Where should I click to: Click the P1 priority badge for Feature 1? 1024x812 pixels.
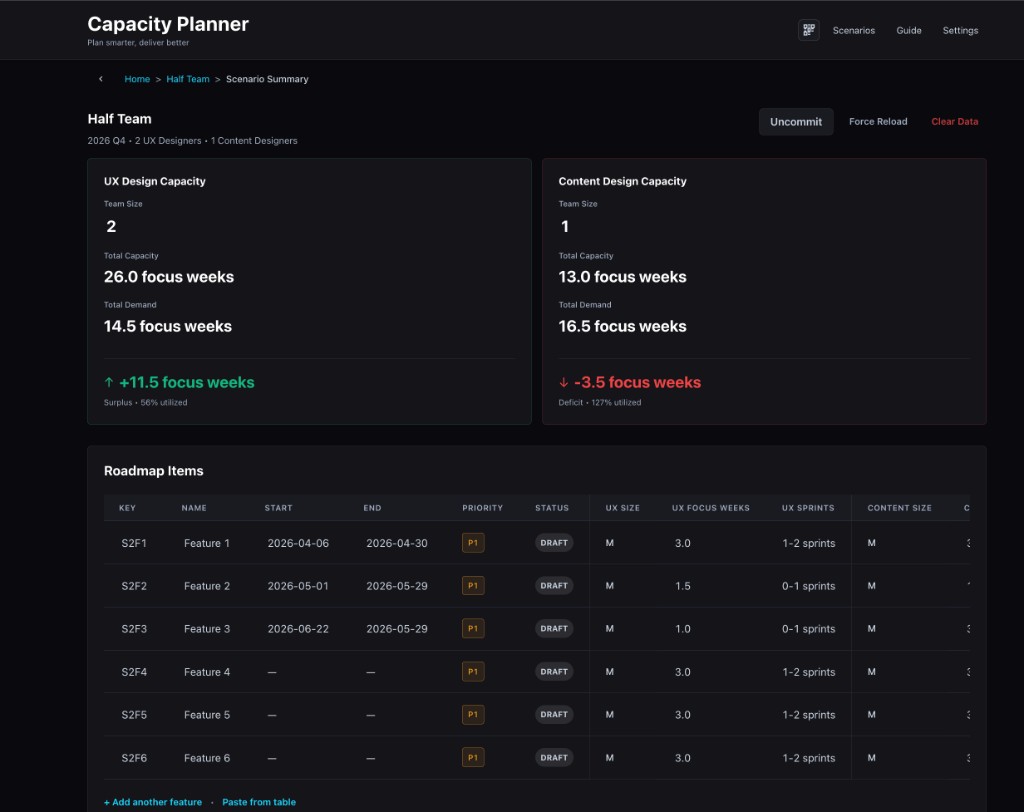[x=473, y=543]
